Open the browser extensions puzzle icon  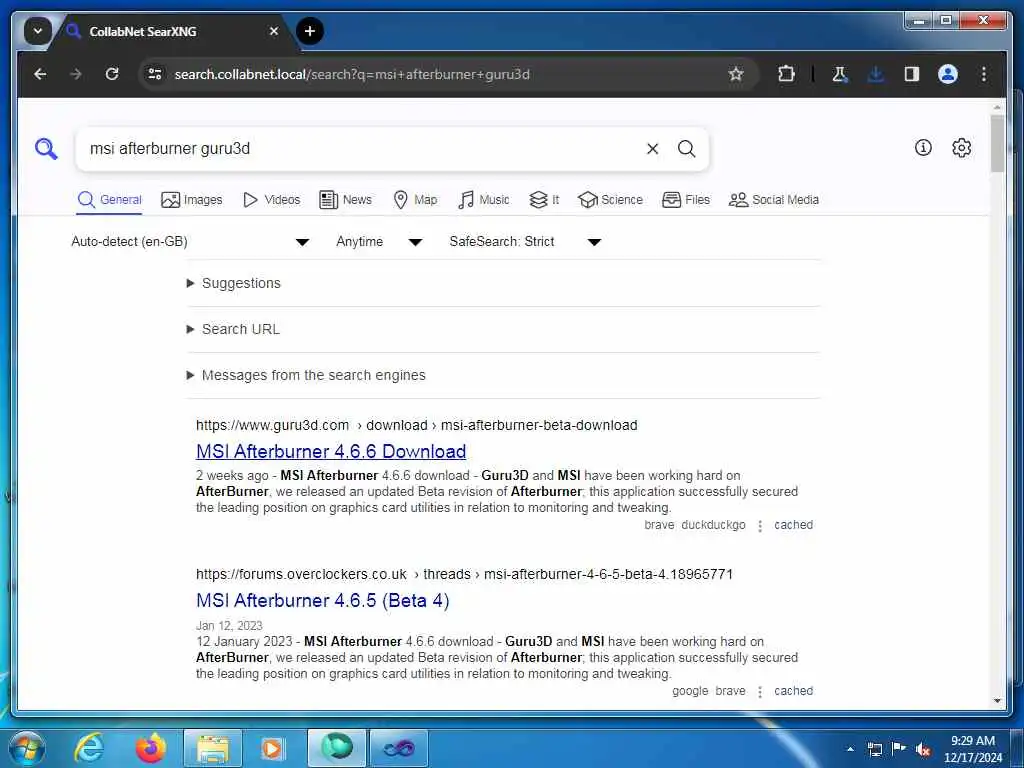[x=786, y=74]
